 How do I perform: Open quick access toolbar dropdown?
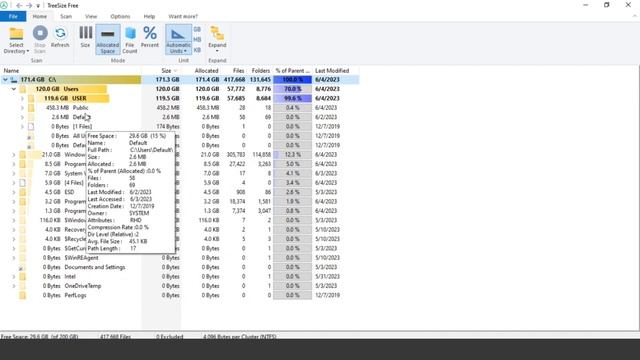38,6
